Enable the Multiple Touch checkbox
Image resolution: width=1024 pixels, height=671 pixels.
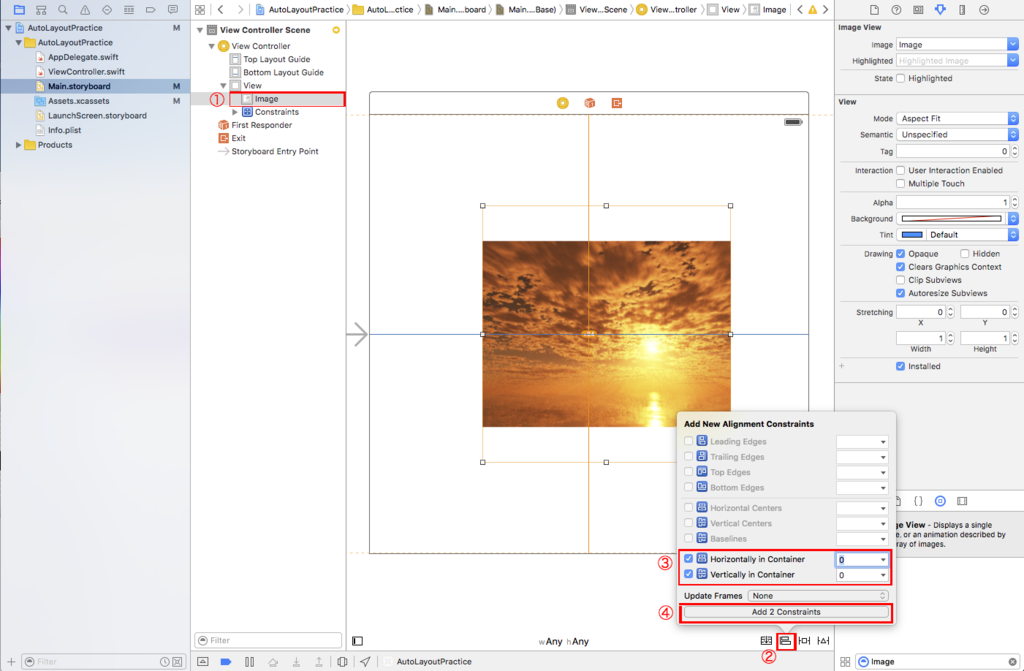(901, 184)
